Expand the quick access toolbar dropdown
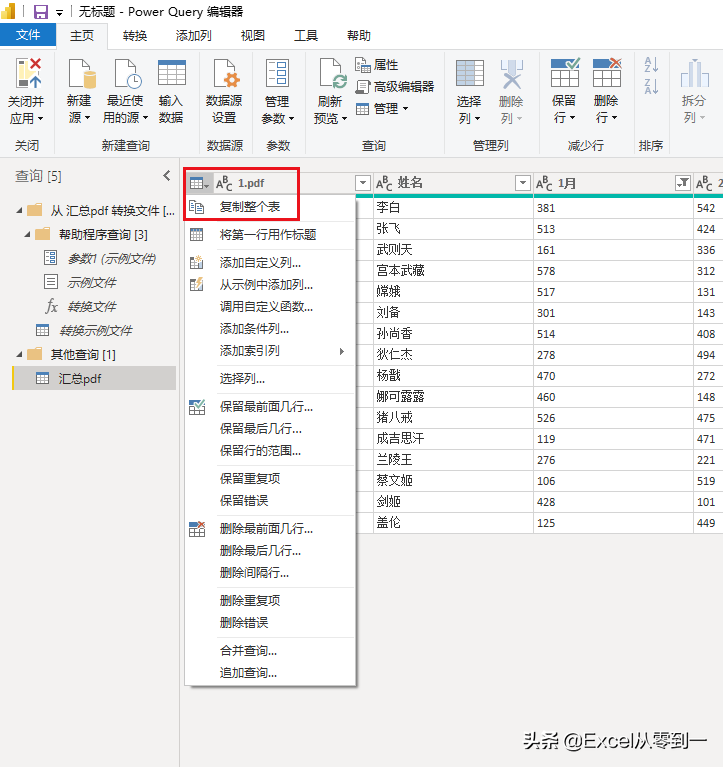 [59, 13]
